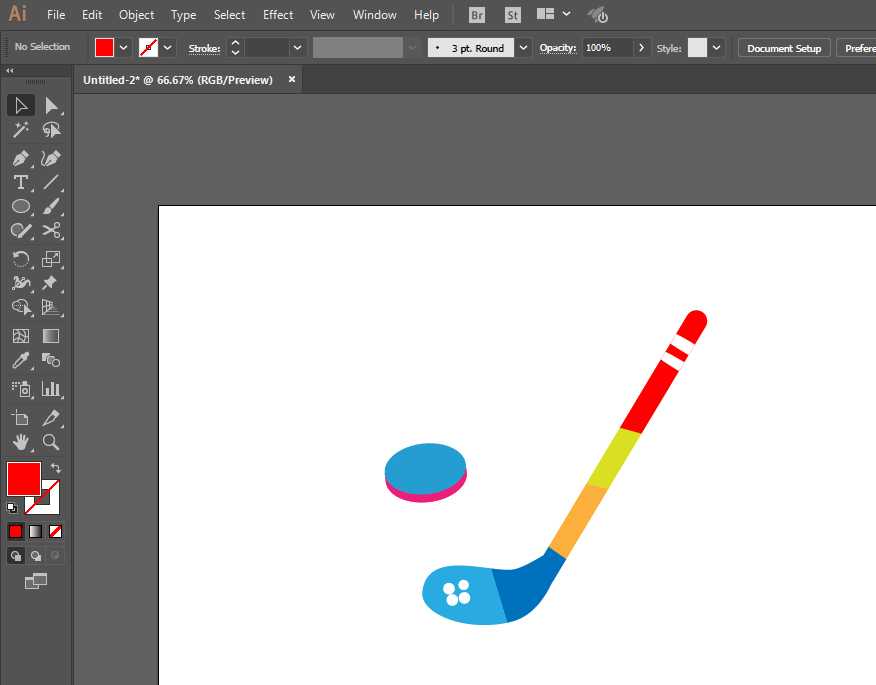Activate the Type tool
This screenshot has height=685, width=876.
point(20,182)
